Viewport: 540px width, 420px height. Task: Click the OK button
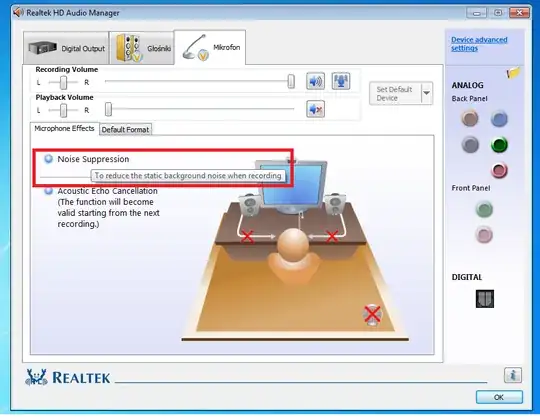coord(499,397)
